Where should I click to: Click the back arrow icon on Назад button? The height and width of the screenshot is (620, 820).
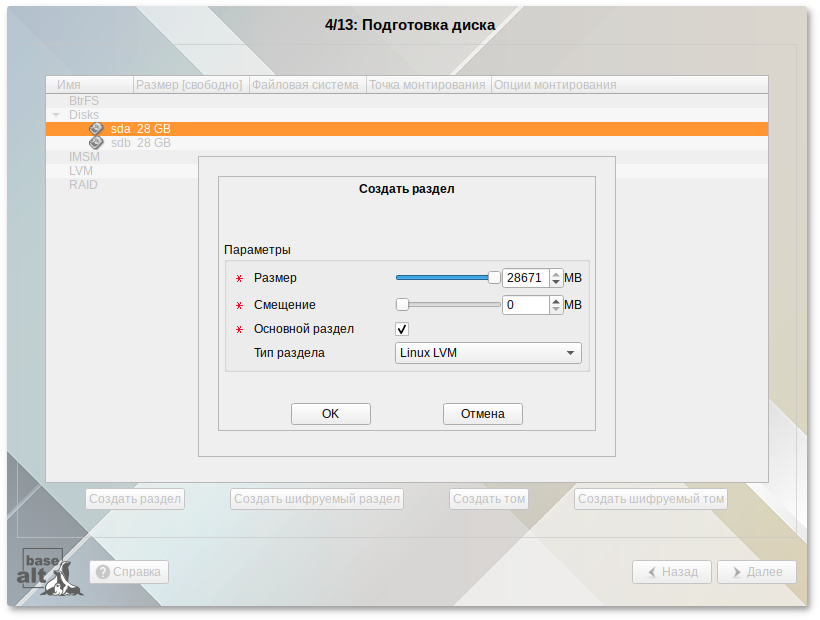point(650,572)
